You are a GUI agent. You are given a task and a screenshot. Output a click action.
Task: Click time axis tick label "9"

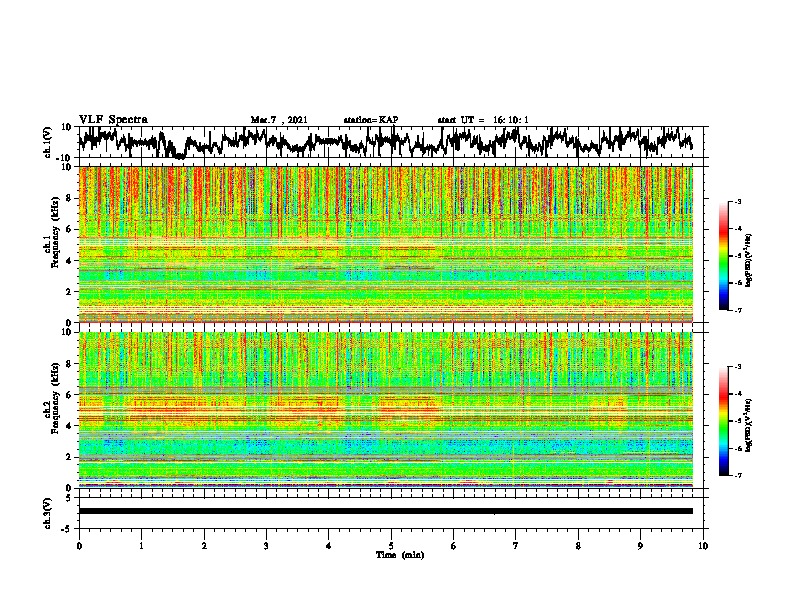pyautogui.click(x=640, y=546)
